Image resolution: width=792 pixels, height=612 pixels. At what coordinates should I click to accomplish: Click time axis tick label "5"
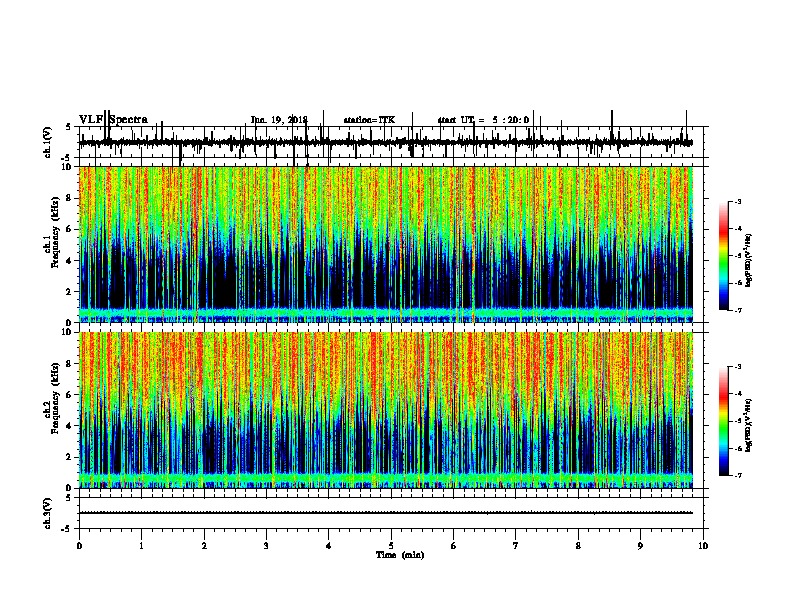coord(391,546)
